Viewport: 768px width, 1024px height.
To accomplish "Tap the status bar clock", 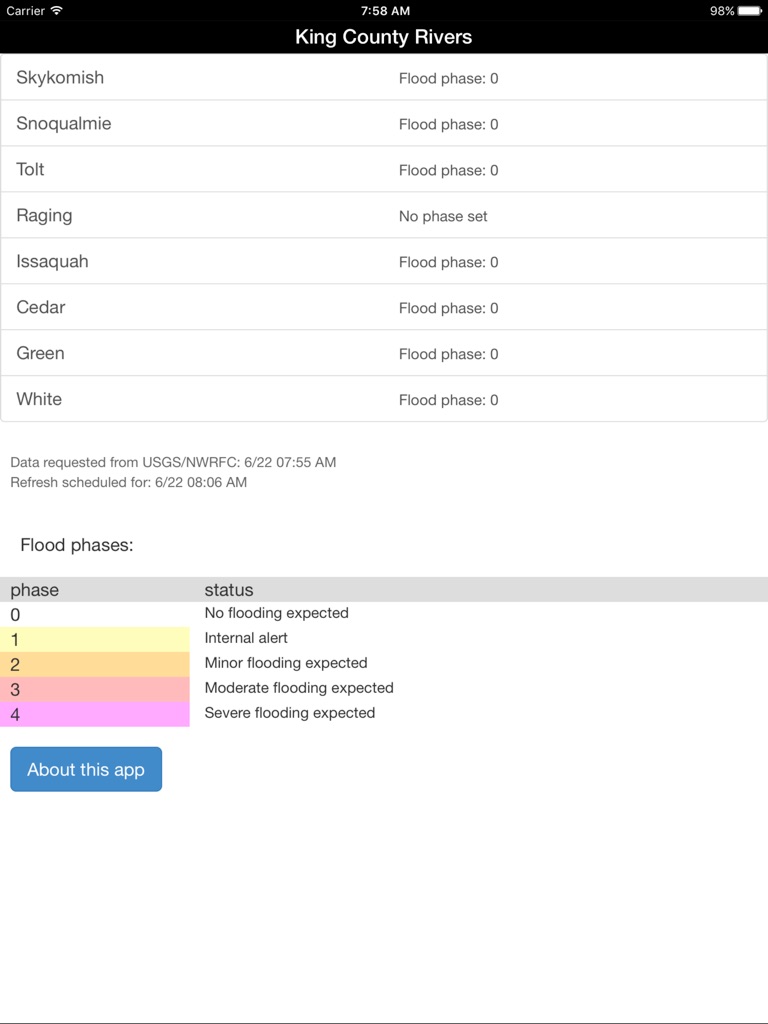I will 385,11.
